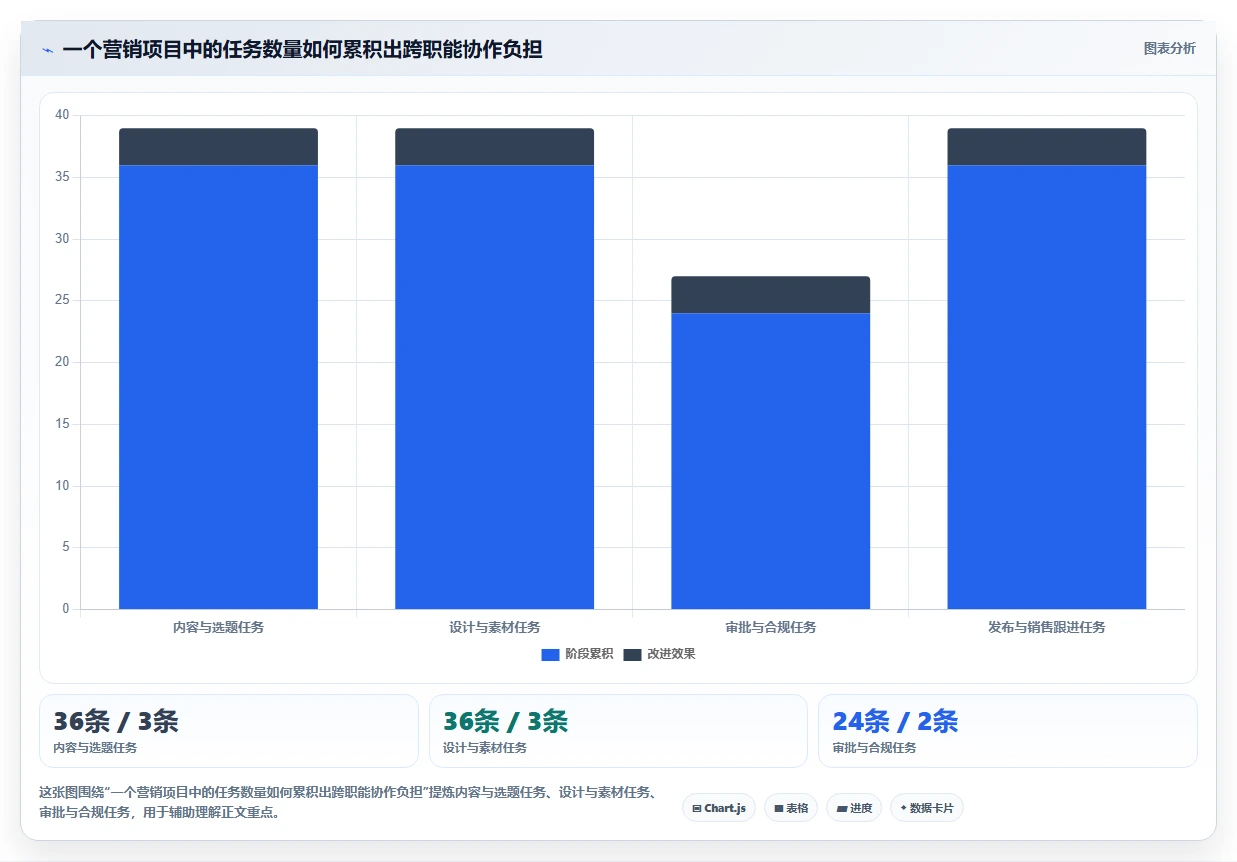The height and width of the screenshot is (862, 1237).
Task: Click the dark top segment of 内容与选题任务 bar
Action: tap(218, 147)
